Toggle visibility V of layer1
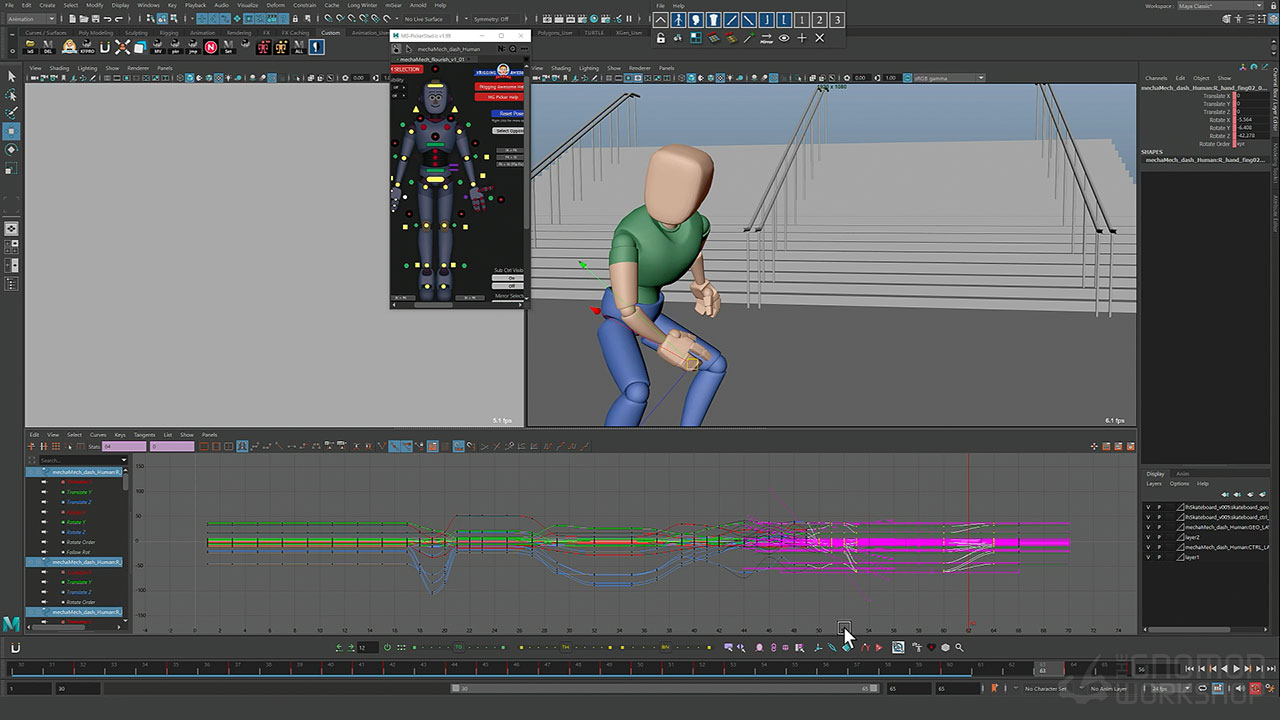This screenshot has height=720, width=1280. coord(1148,557)
